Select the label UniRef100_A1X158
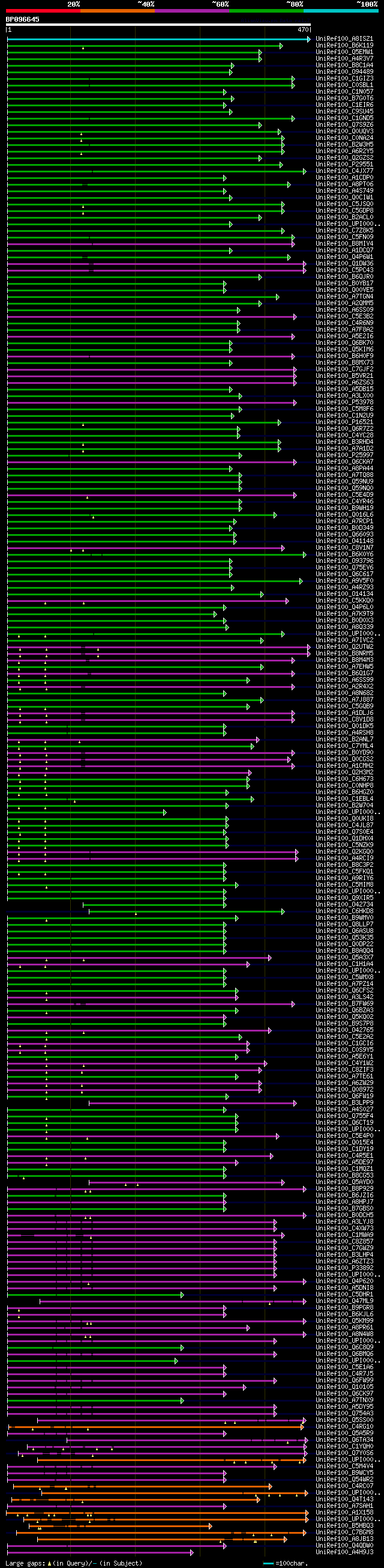 (x=344, y=1513)
